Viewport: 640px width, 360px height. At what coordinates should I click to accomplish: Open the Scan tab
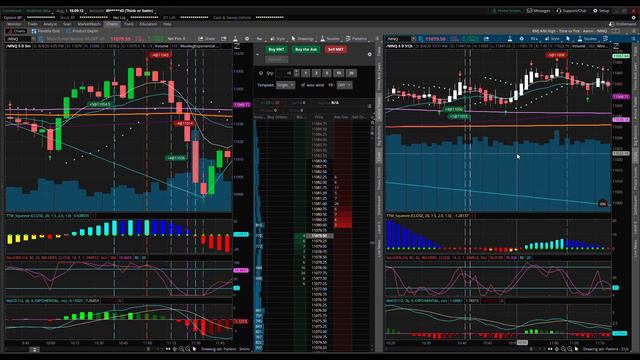[x=67, y=24]
